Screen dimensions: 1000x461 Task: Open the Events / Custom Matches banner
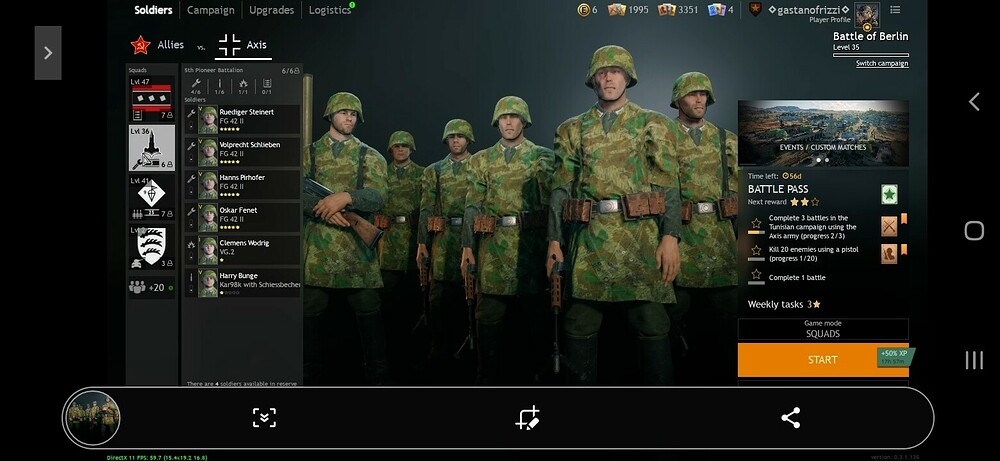click(823, 132)
